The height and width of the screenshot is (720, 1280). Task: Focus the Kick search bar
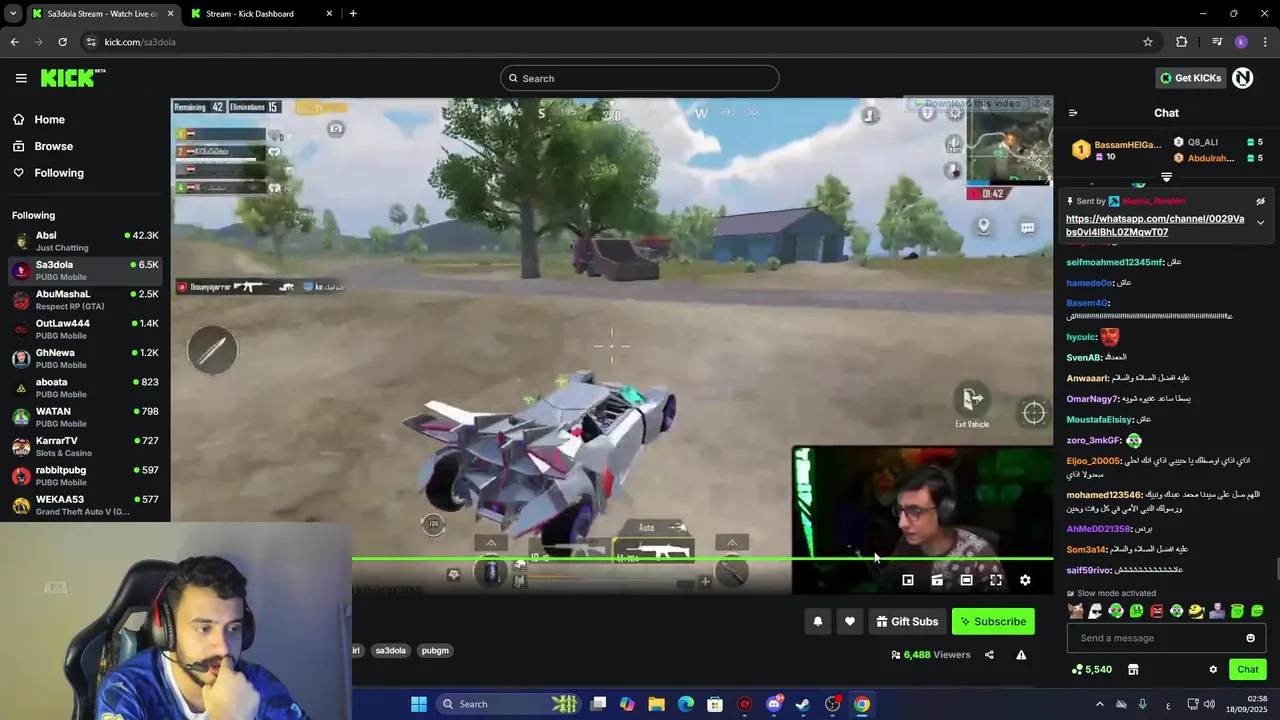click(640, 78)
